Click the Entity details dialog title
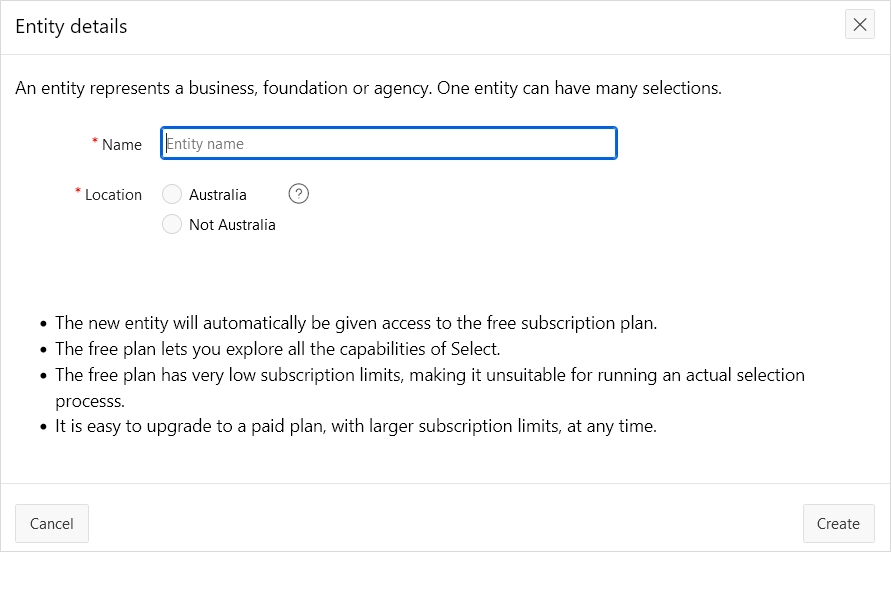The height and width of the screenshot is (600, 891). point(71,26)
